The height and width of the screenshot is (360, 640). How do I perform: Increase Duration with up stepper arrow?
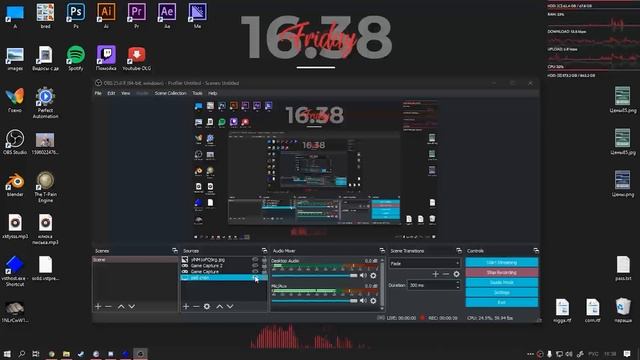click(x=458, y=283)
